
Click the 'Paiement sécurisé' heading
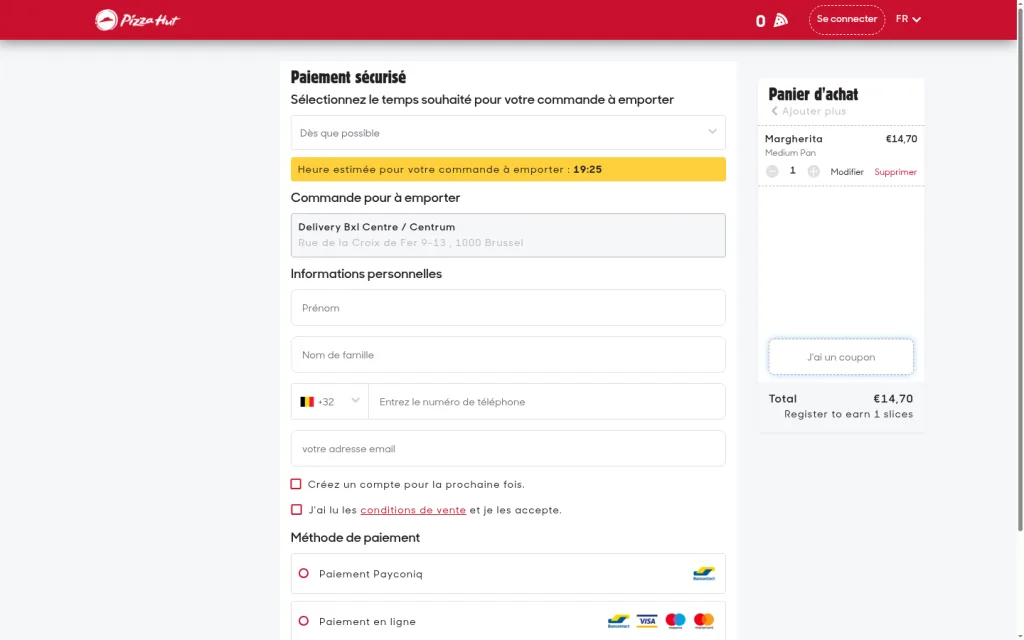tap(348, 77)
